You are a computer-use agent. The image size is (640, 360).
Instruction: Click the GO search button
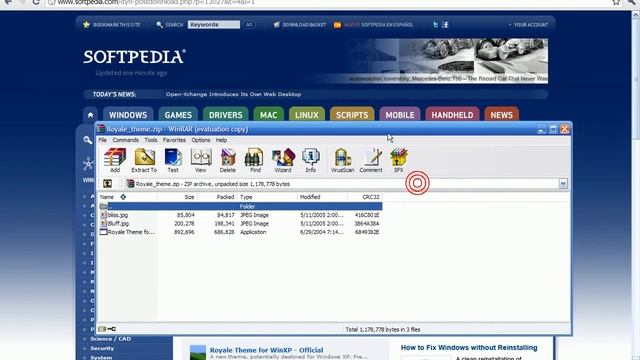pyautogui.click(x=249, y=24)
